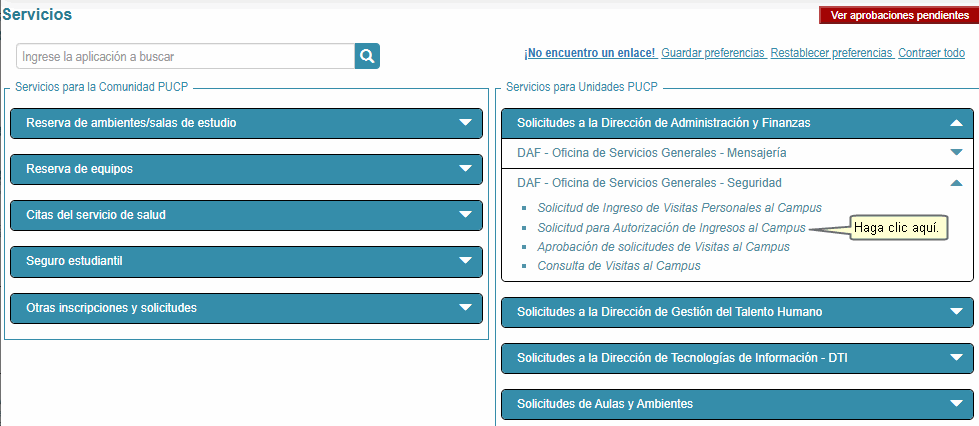Click the magnifying glass search icon
This screenshot has width=979, height=426.
[x=368, y=57]
